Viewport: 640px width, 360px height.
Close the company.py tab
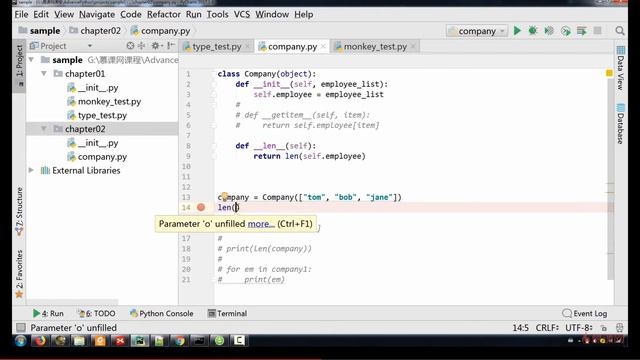coord(323,47)
